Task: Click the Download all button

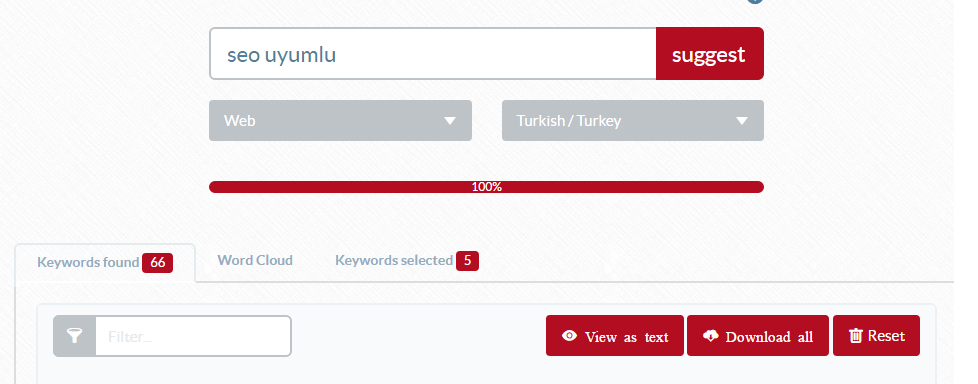Action: (758, 336)
